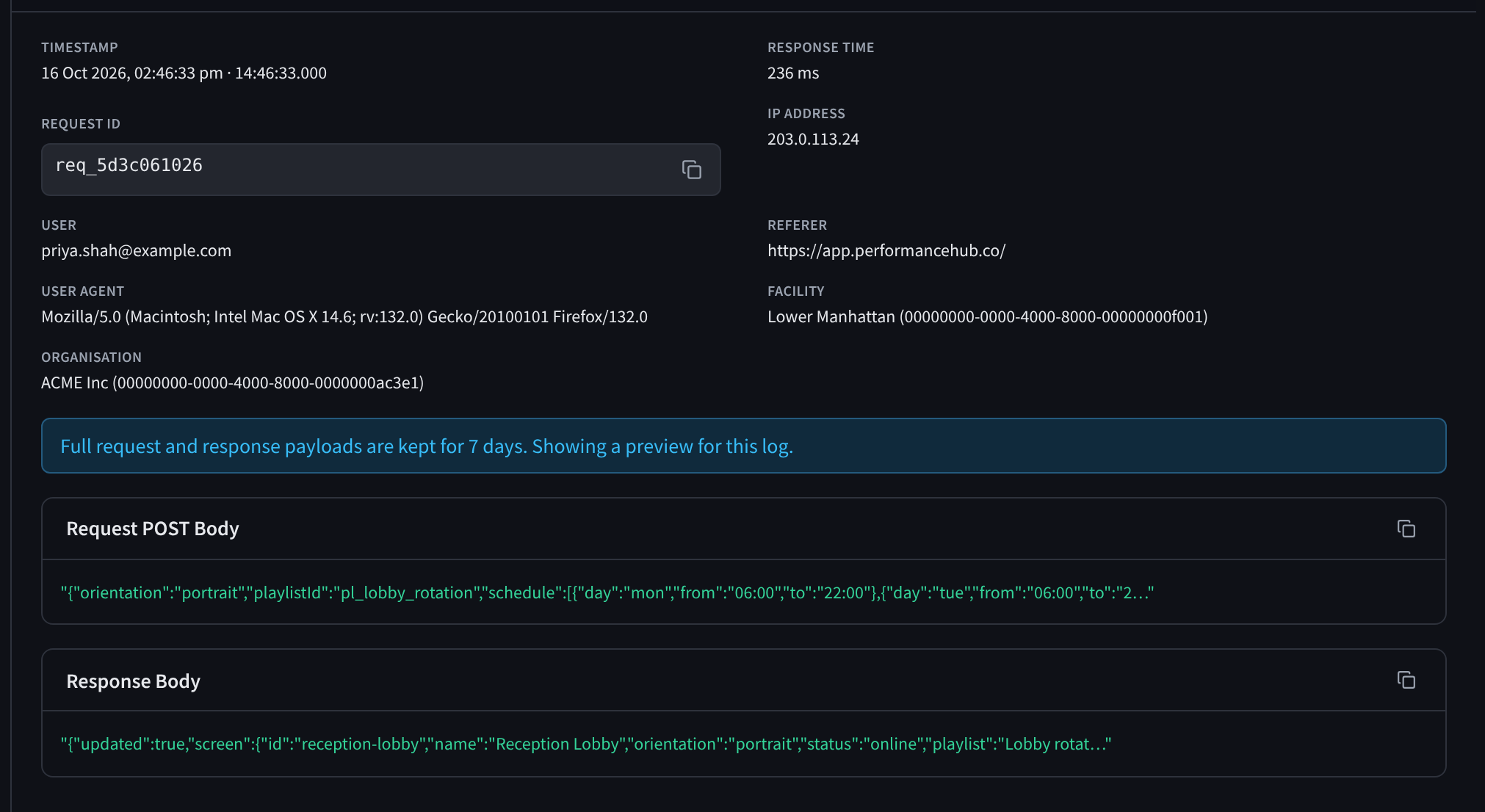Select the user email priya.shah@example.com
This screenshot has height=812, width=1485.
tap(136, 250)
